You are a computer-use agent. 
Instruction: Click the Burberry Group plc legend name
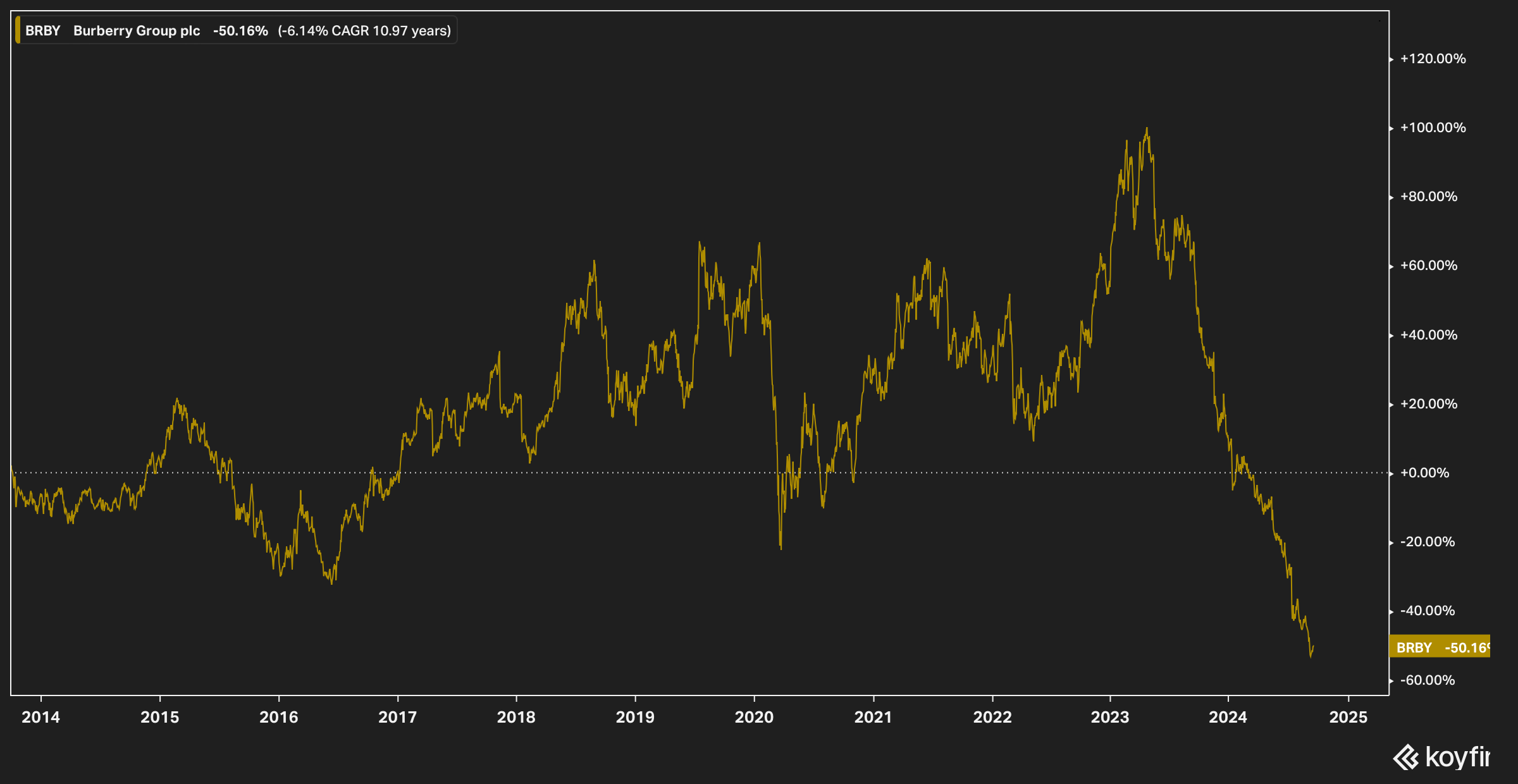tap(137, 31)
